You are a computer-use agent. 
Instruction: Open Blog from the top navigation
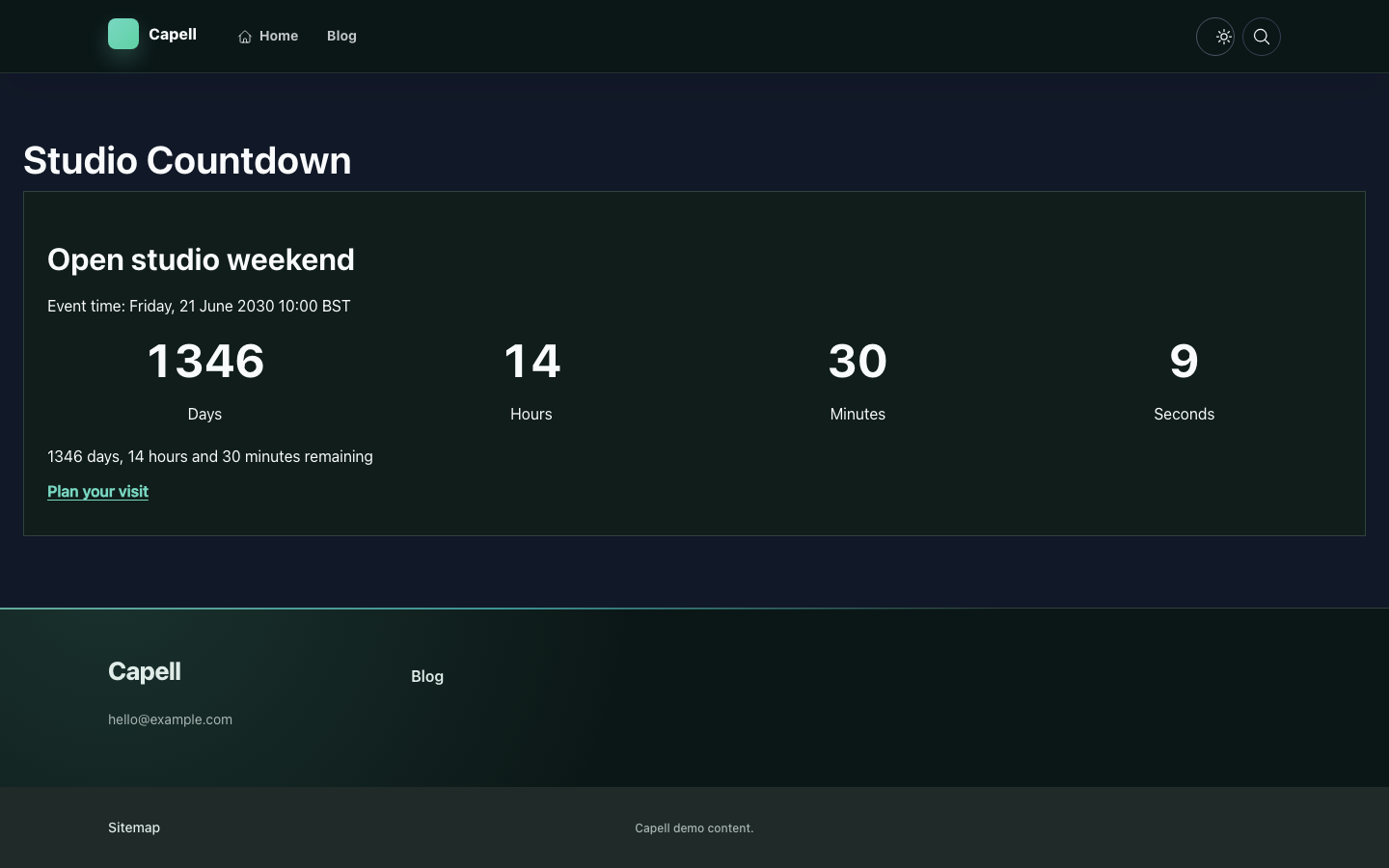pos(341,36)
